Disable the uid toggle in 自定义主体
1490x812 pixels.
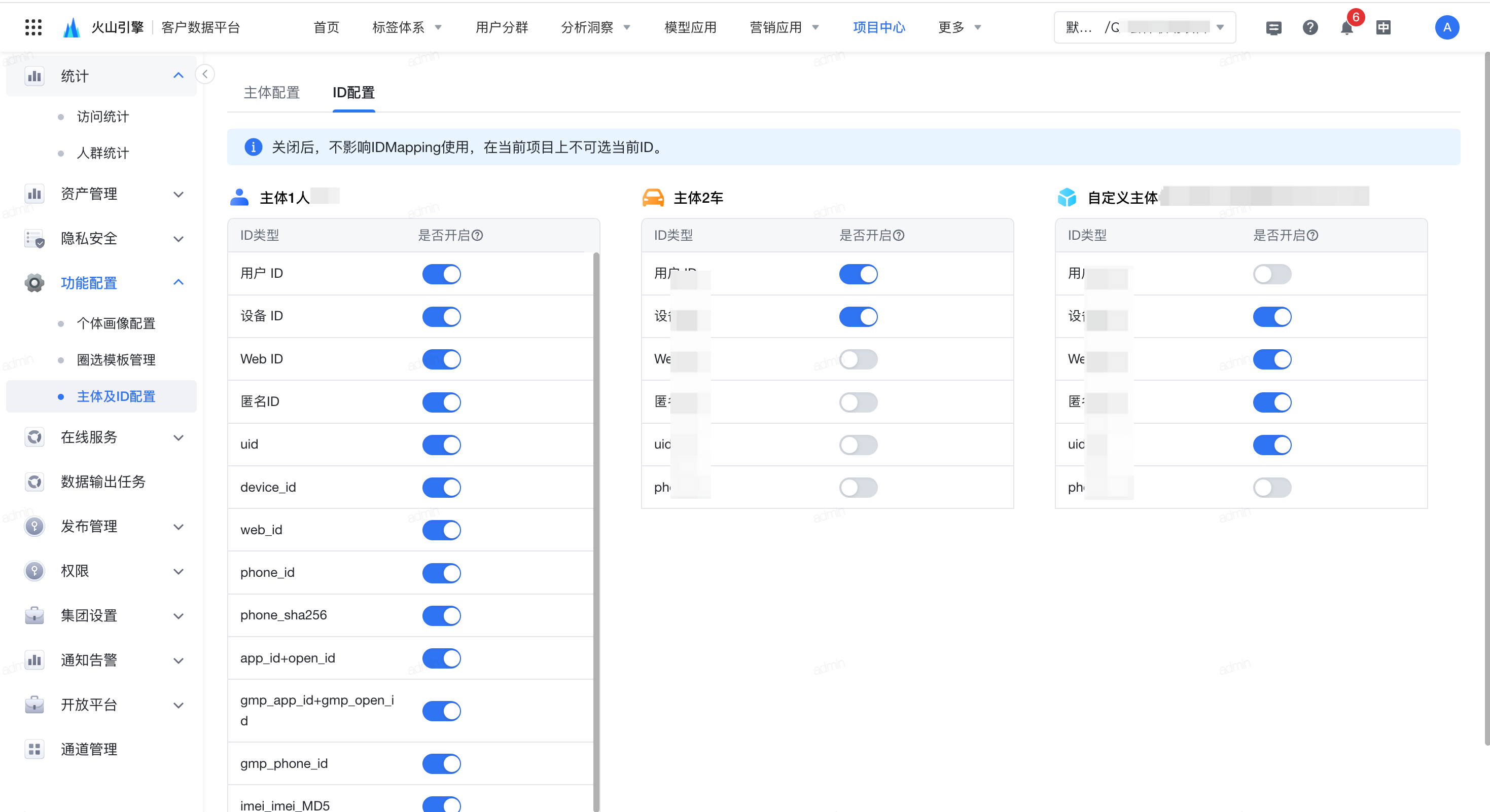click(x=1272, y=445)
